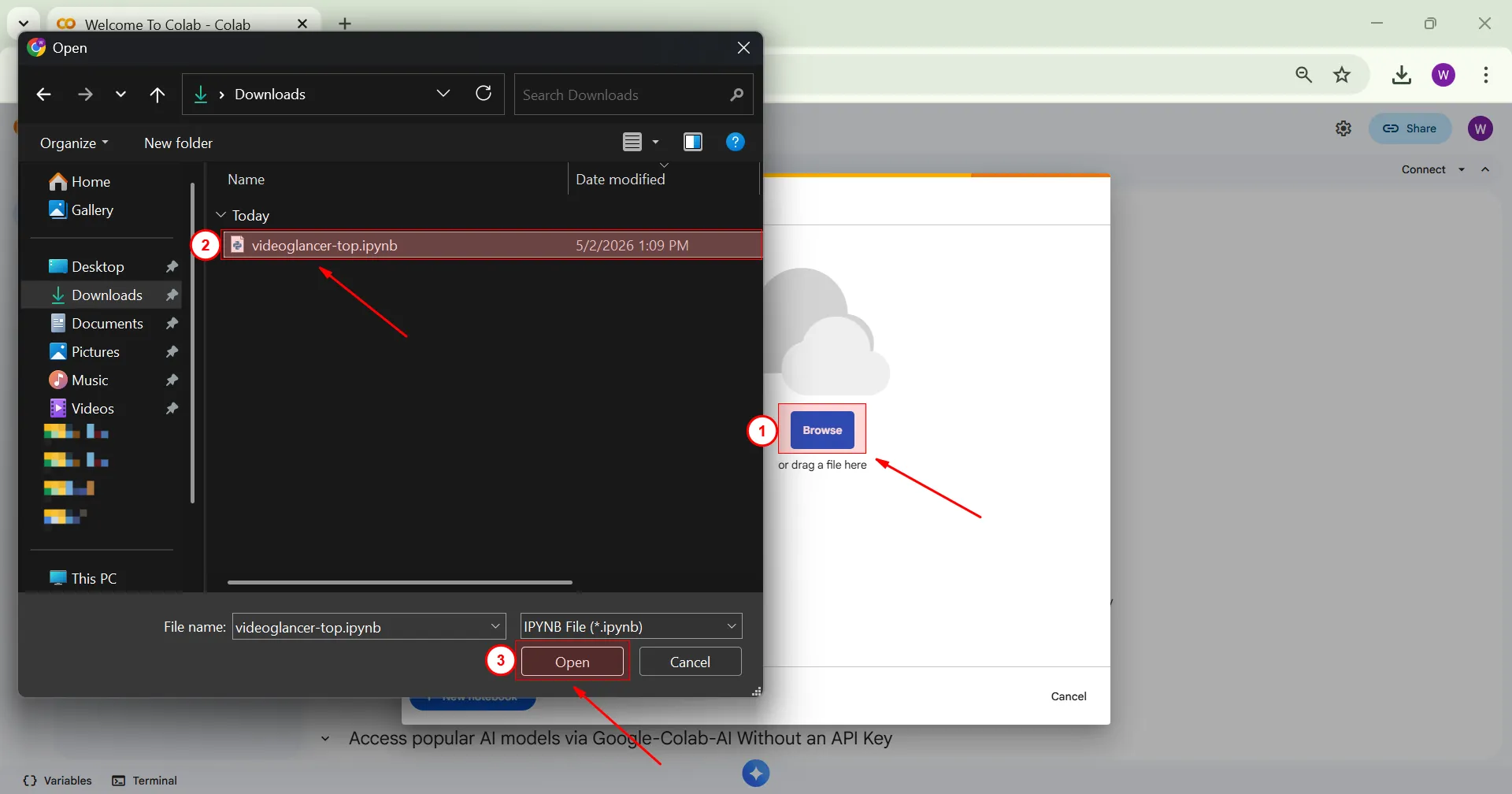Screen dimensions: 1512x794
Task: Go back in the Open dialog
Action: tap(43, 95)
